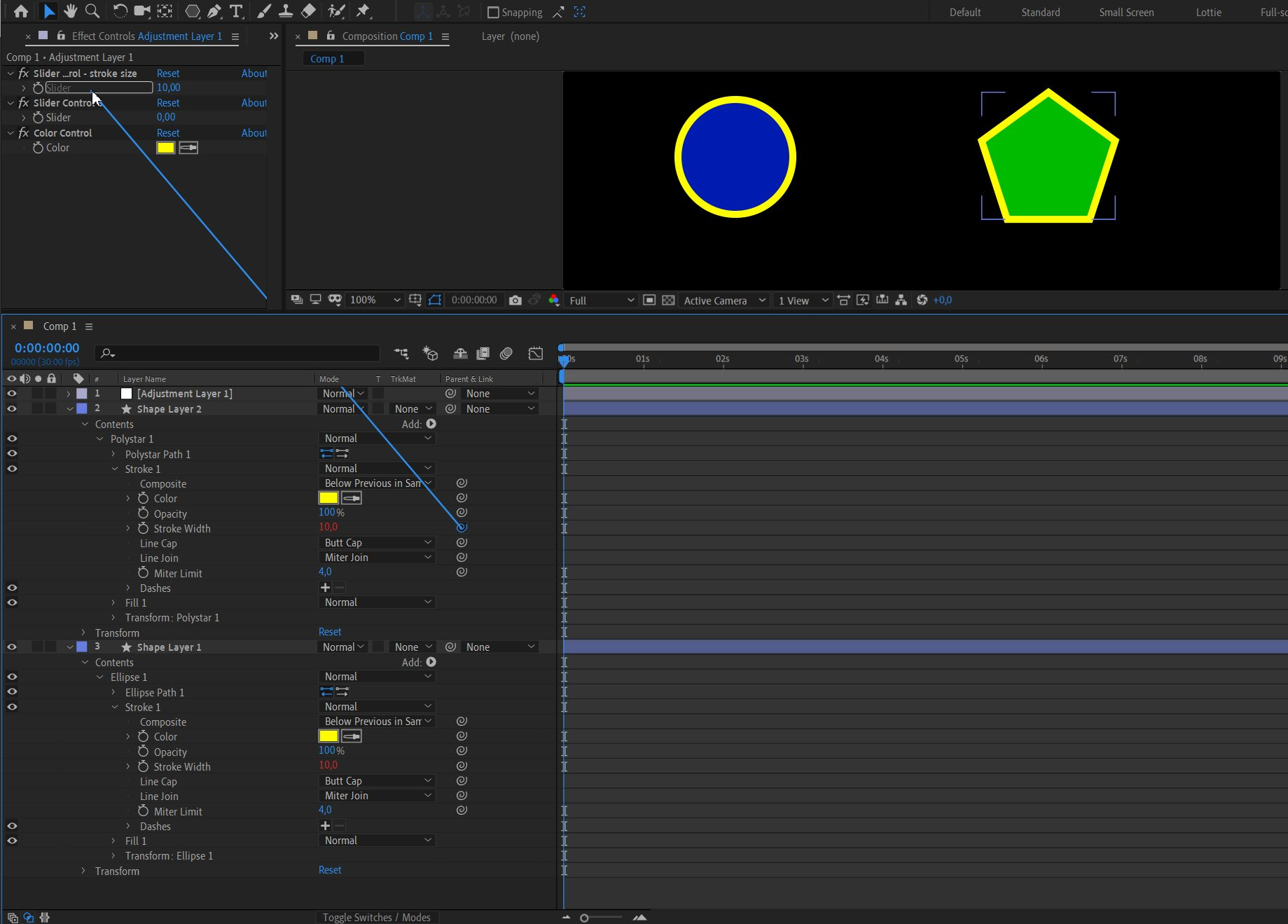Toggle Color Control effect fx switch
1288x924 pixels.
pyautogui.click(x=24, y=133)
